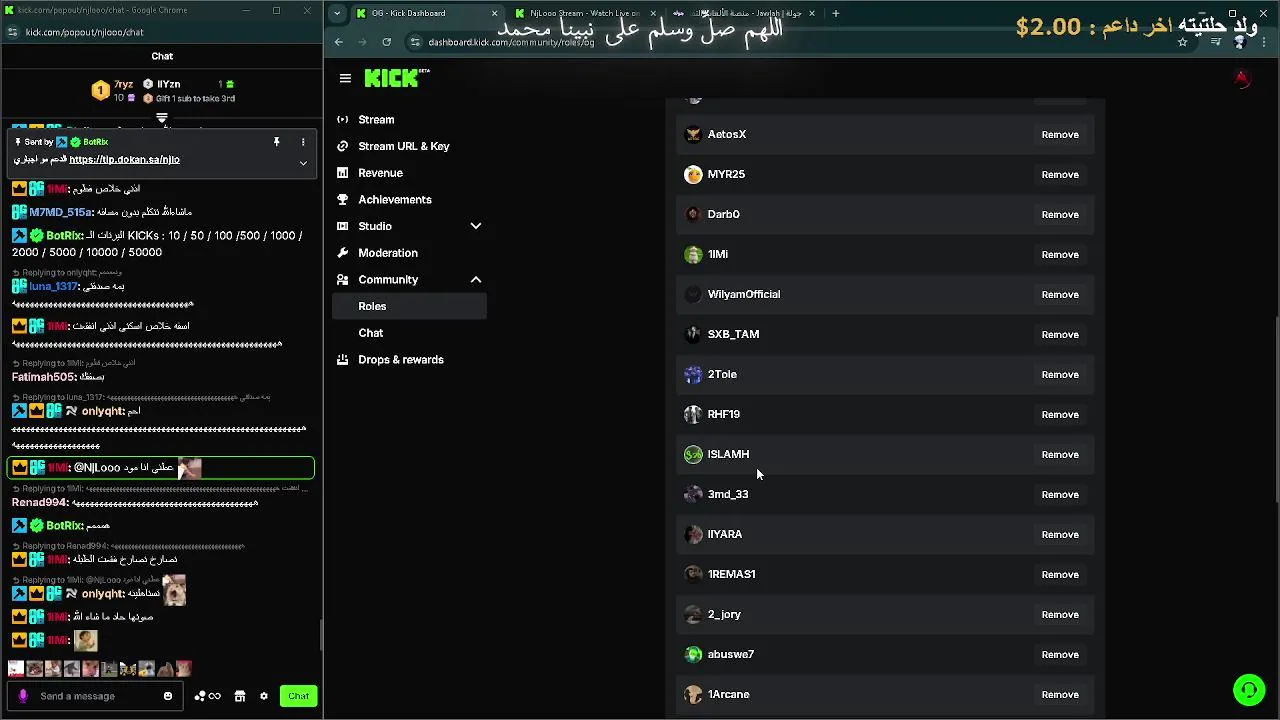This screenshot has height=720, width=1280.
Task: Open the chat shop icon
Action: [240, 696]
